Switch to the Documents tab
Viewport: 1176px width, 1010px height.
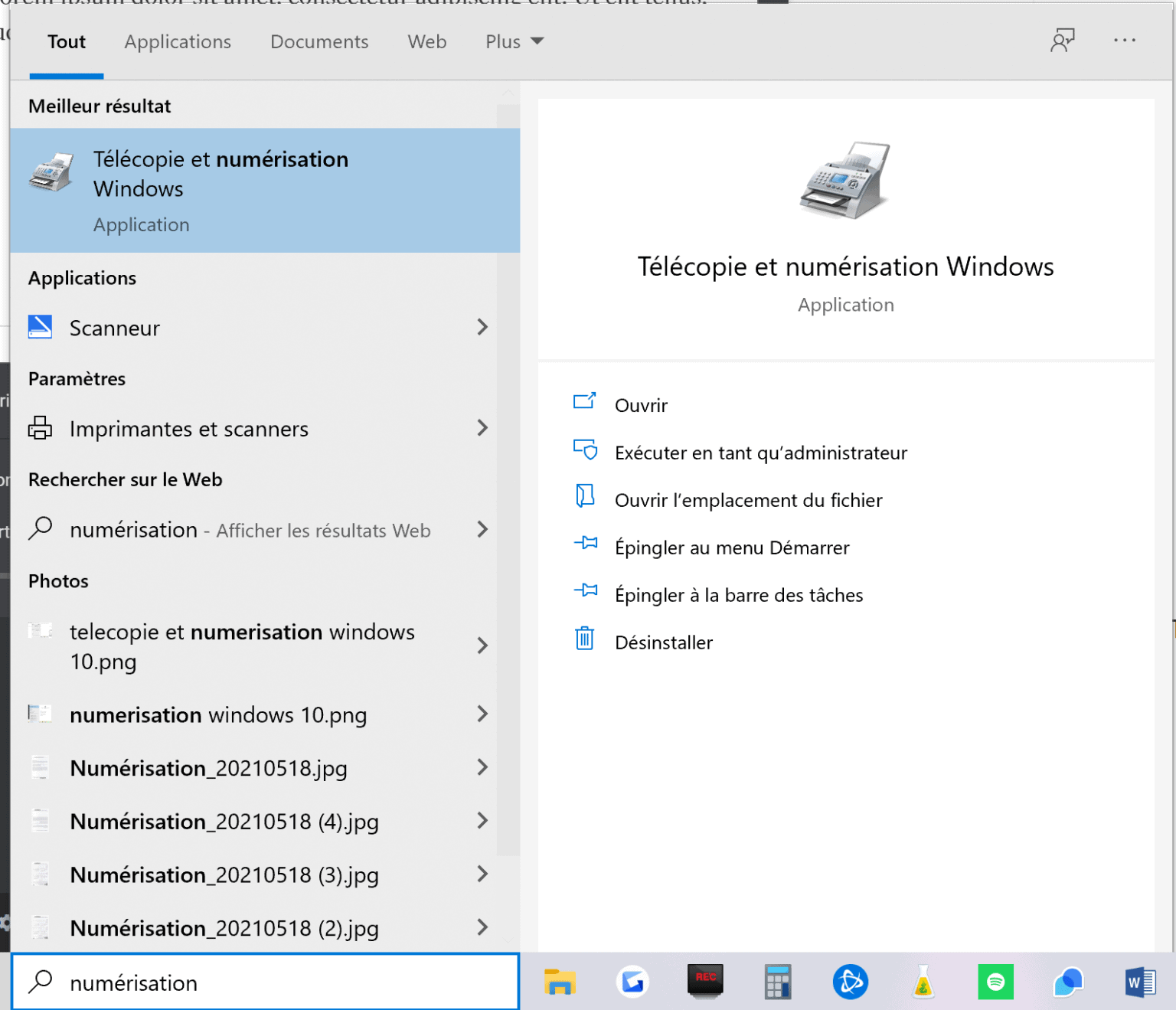coord(319,41)
